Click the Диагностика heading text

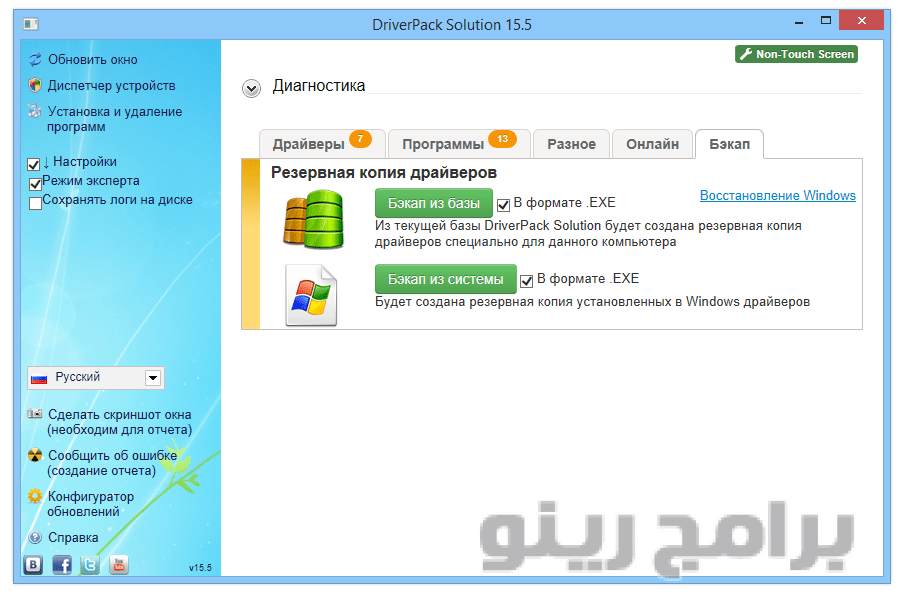(319, 86)
